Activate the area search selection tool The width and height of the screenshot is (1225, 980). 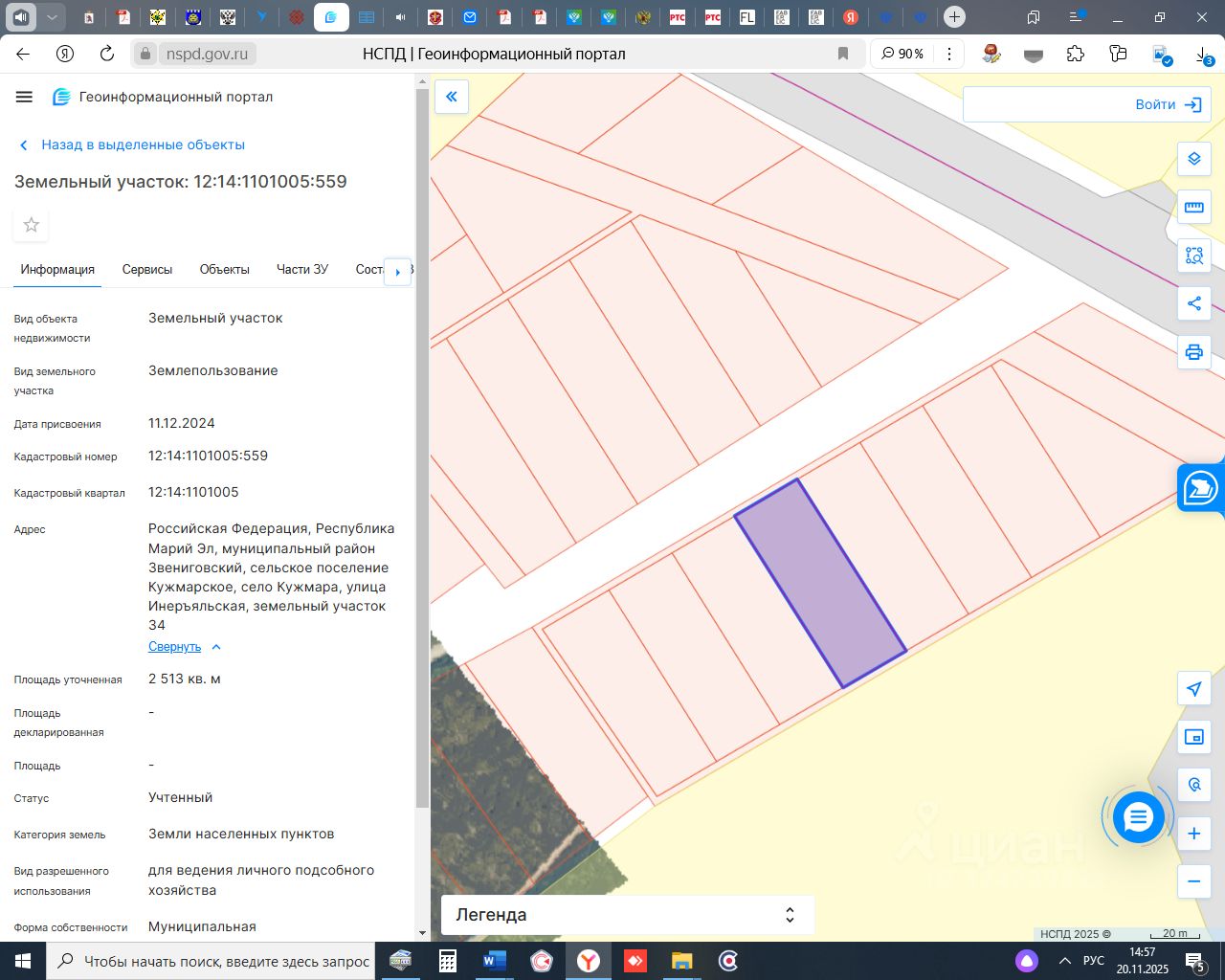coord(1193,256)
